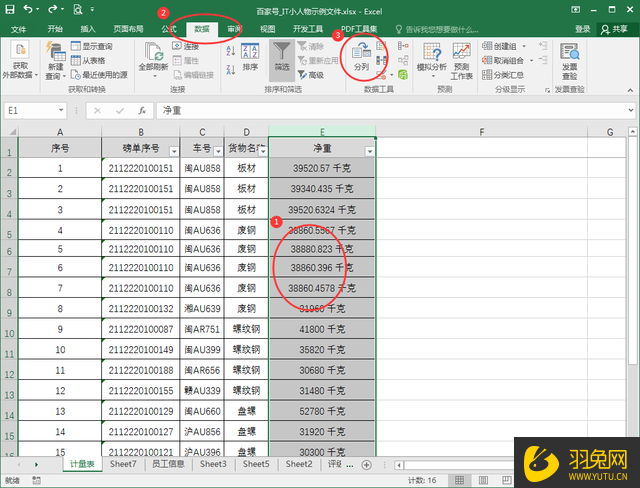This screenshot has width=640, height=488.
Task: Open the Name Box dropdown arrow
Action: pyautogui.click(x=61, y=111)
